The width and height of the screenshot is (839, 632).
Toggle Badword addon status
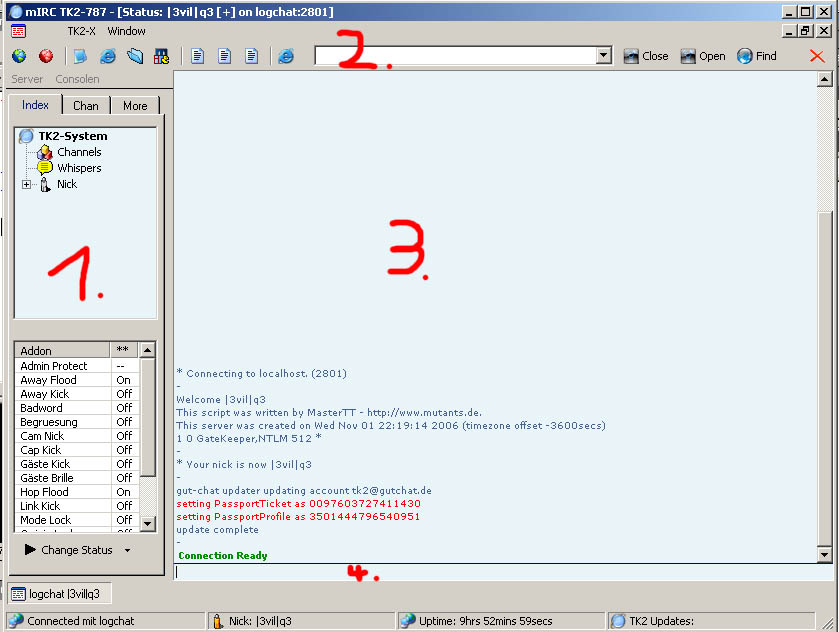point(123,408)
